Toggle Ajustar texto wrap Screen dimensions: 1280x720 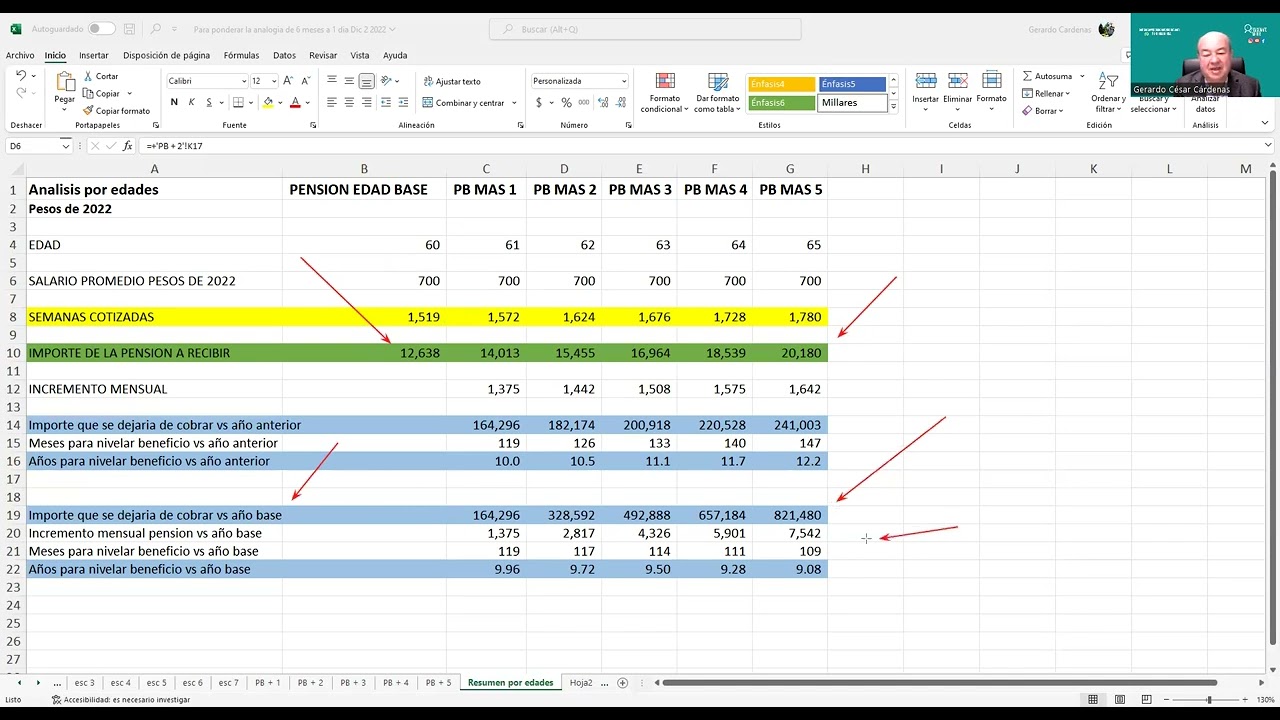(x=452, y=81)
